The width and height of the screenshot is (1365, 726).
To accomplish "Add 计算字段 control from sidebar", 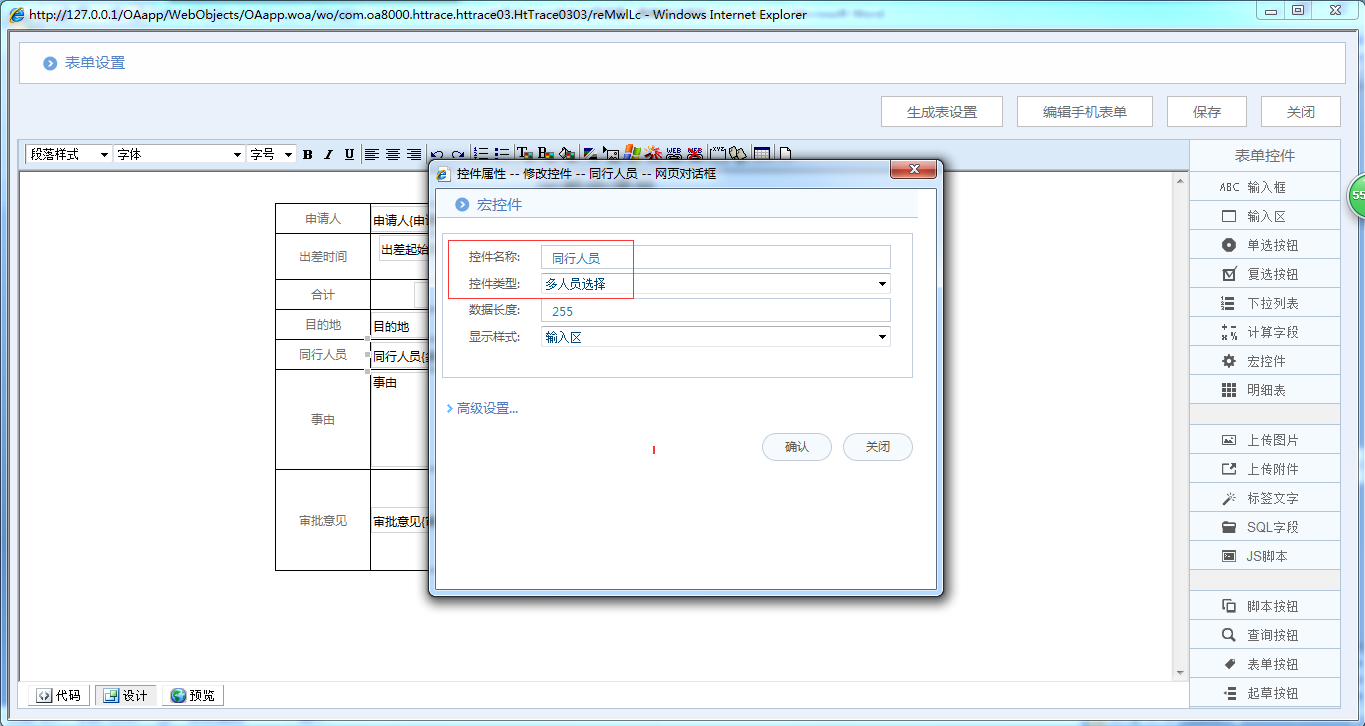I will 1264,332.
